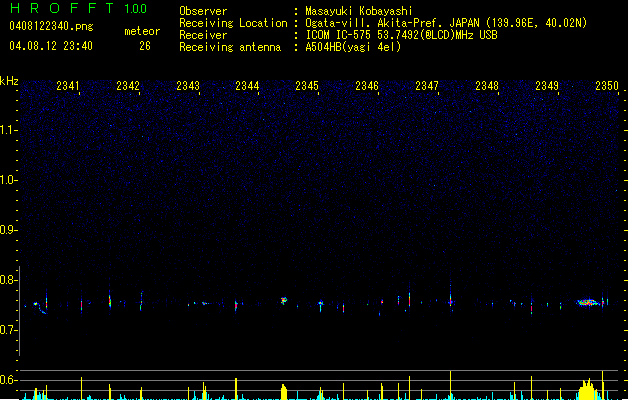This screenshot has width=629, height=400.
Task: Click the curved echo trail before 2341
Action: click(x=40, y=308)
